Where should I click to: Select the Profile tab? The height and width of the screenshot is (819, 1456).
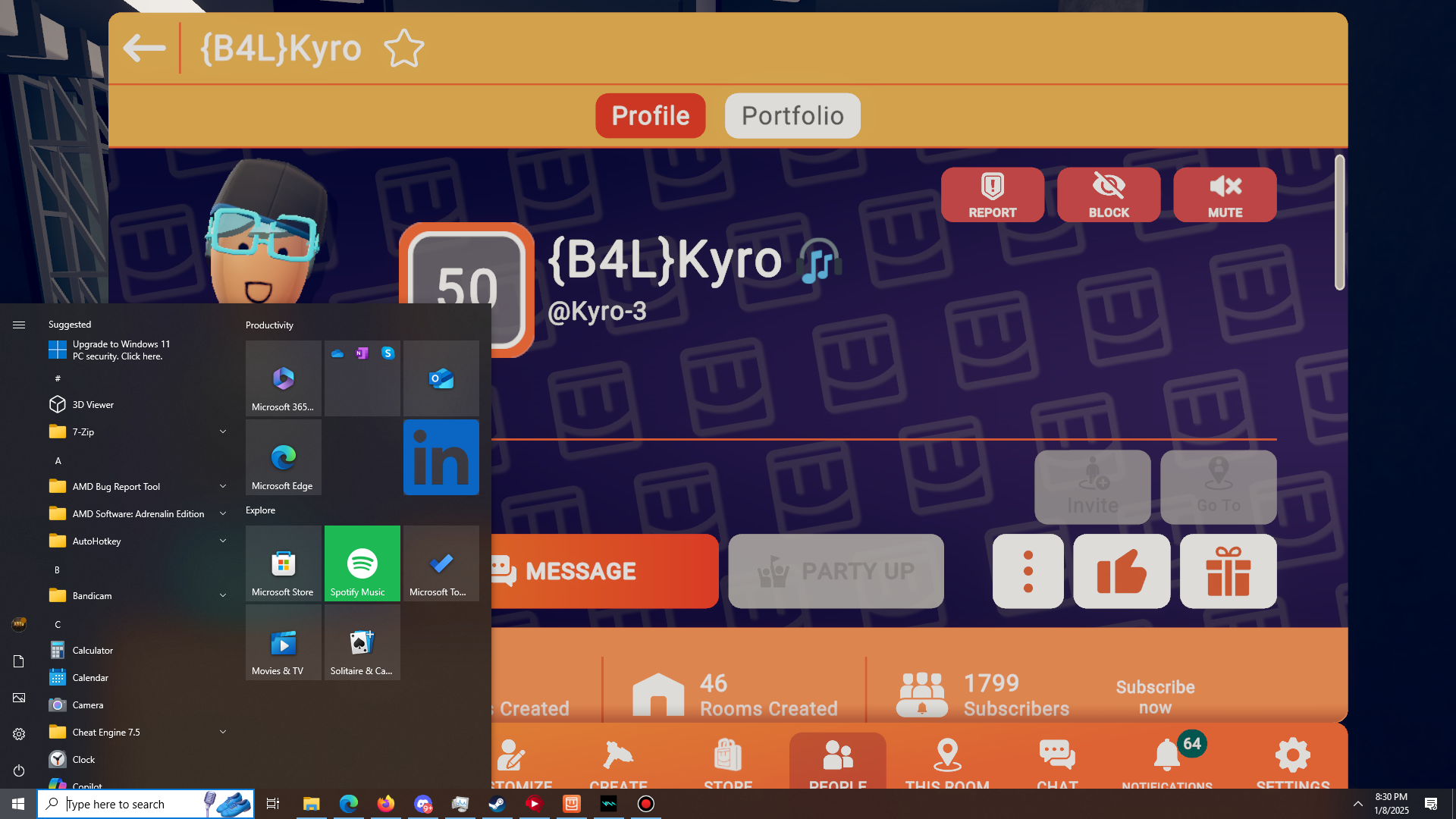650,116
